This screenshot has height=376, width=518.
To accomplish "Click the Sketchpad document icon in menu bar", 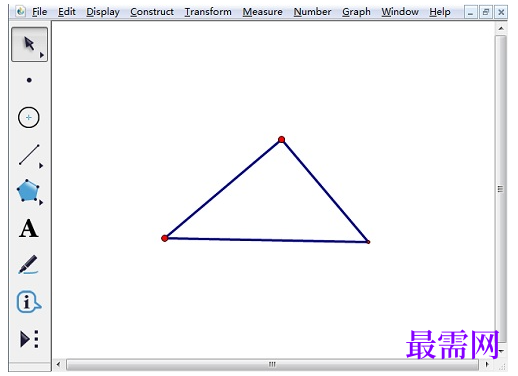I will 21,12.
